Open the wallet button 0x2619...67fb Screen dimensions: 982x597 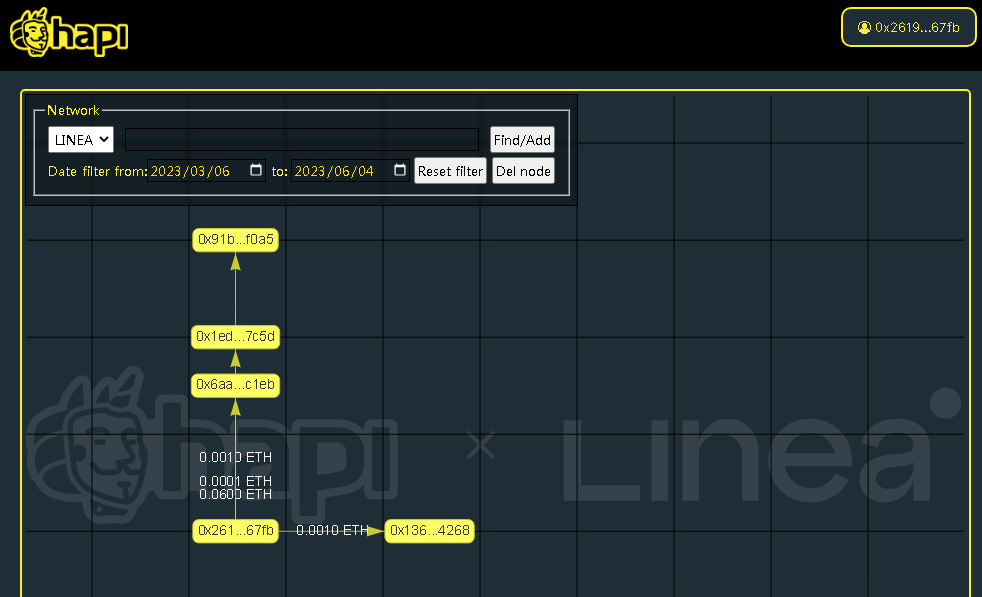(908, 27)
